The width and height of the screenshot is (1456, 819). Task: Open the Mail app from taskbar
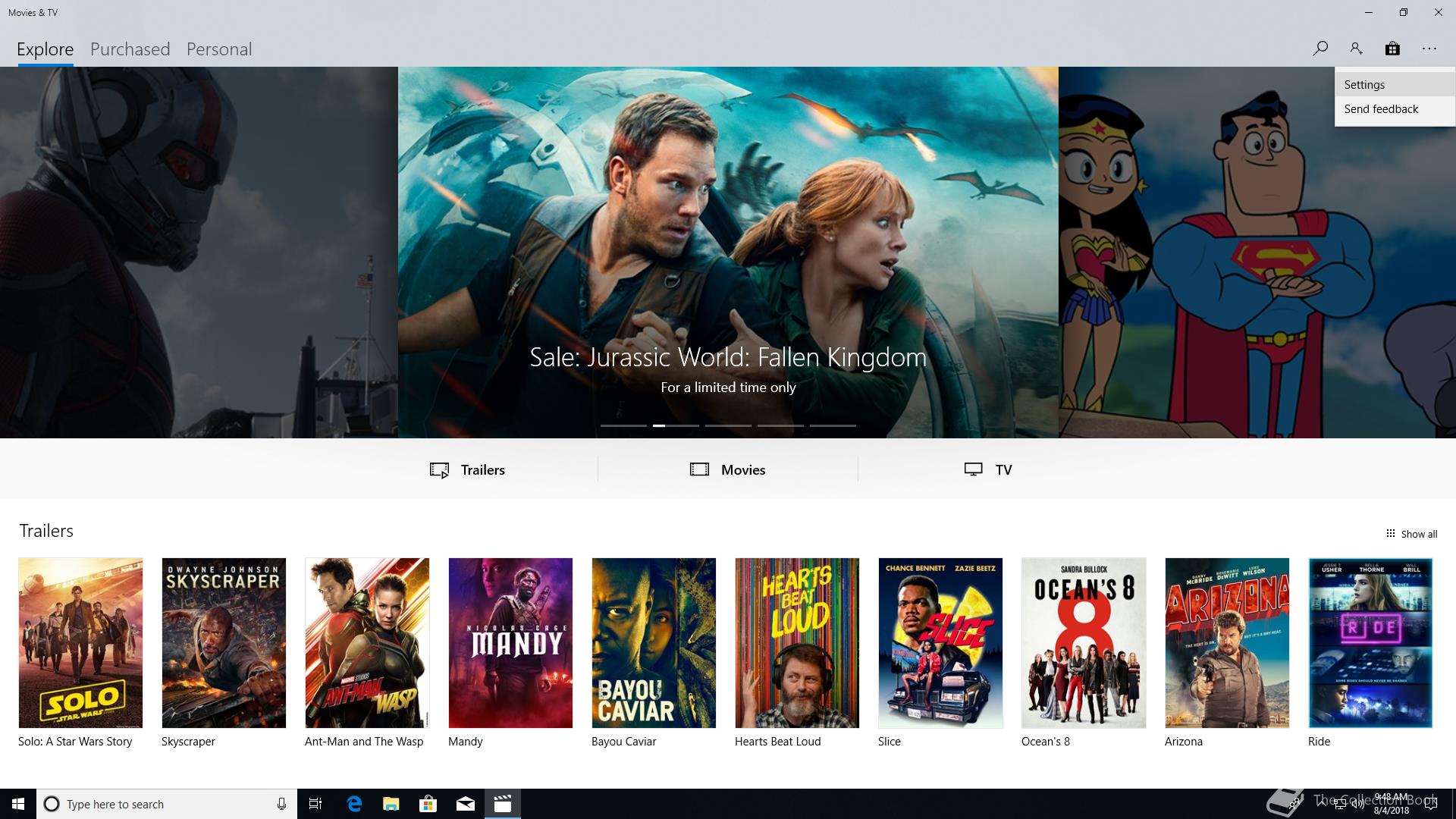[x=465, y=804]
